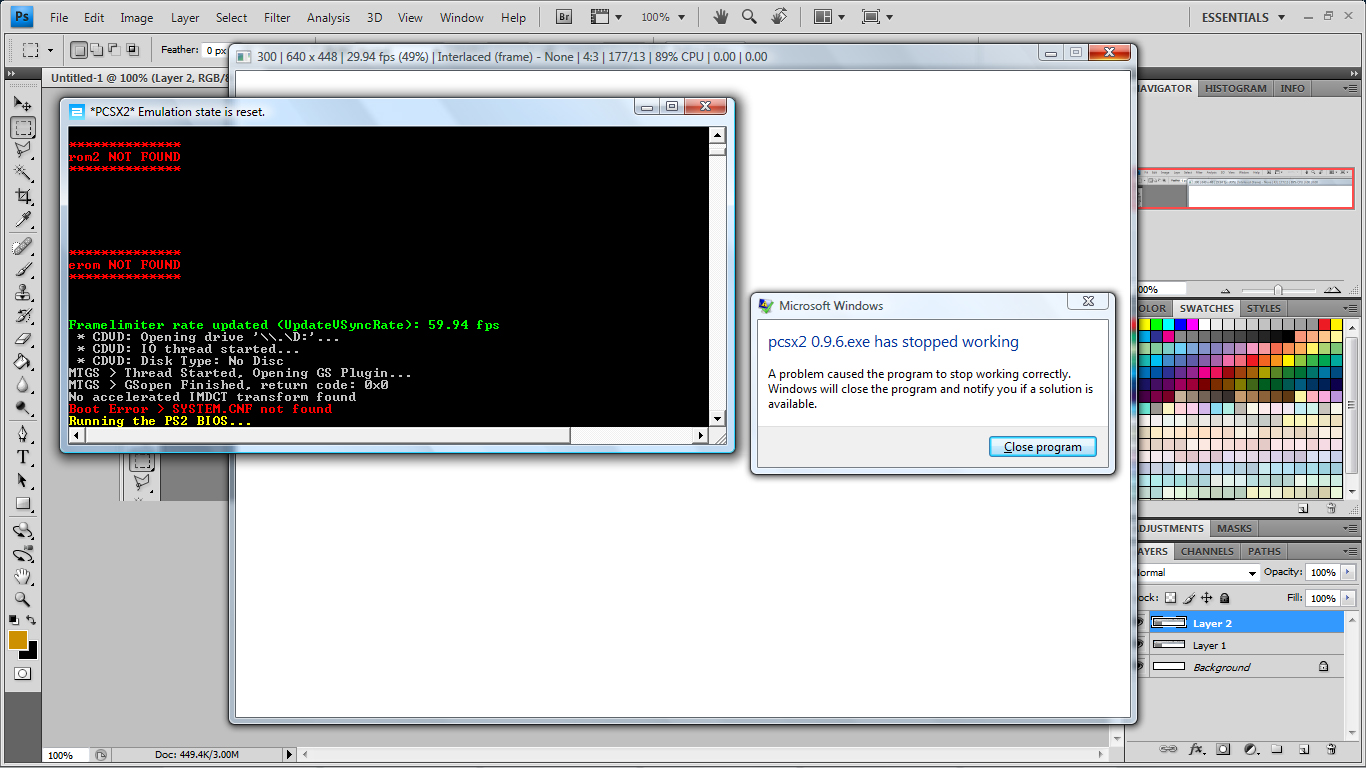Select the Magic Wand tool

[23, 173]
